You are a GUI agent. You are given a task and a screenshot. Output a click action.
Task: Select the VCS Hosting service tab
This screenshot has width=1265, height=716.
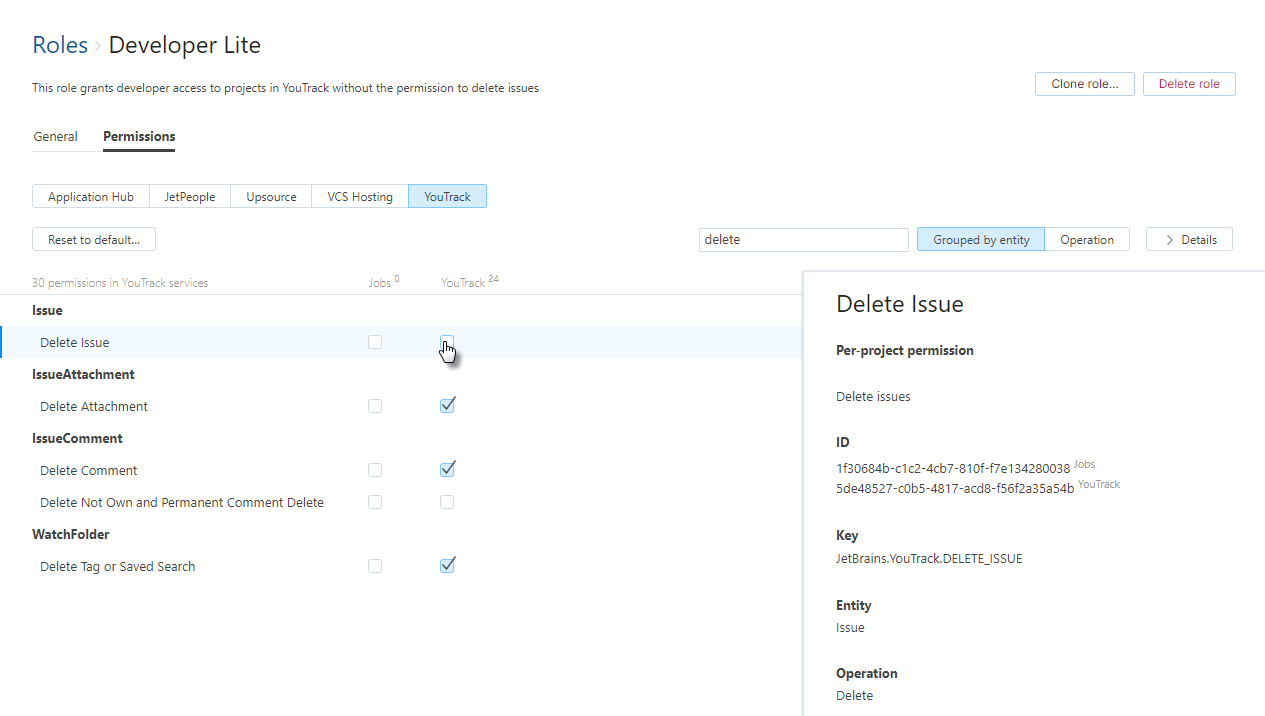359,196
